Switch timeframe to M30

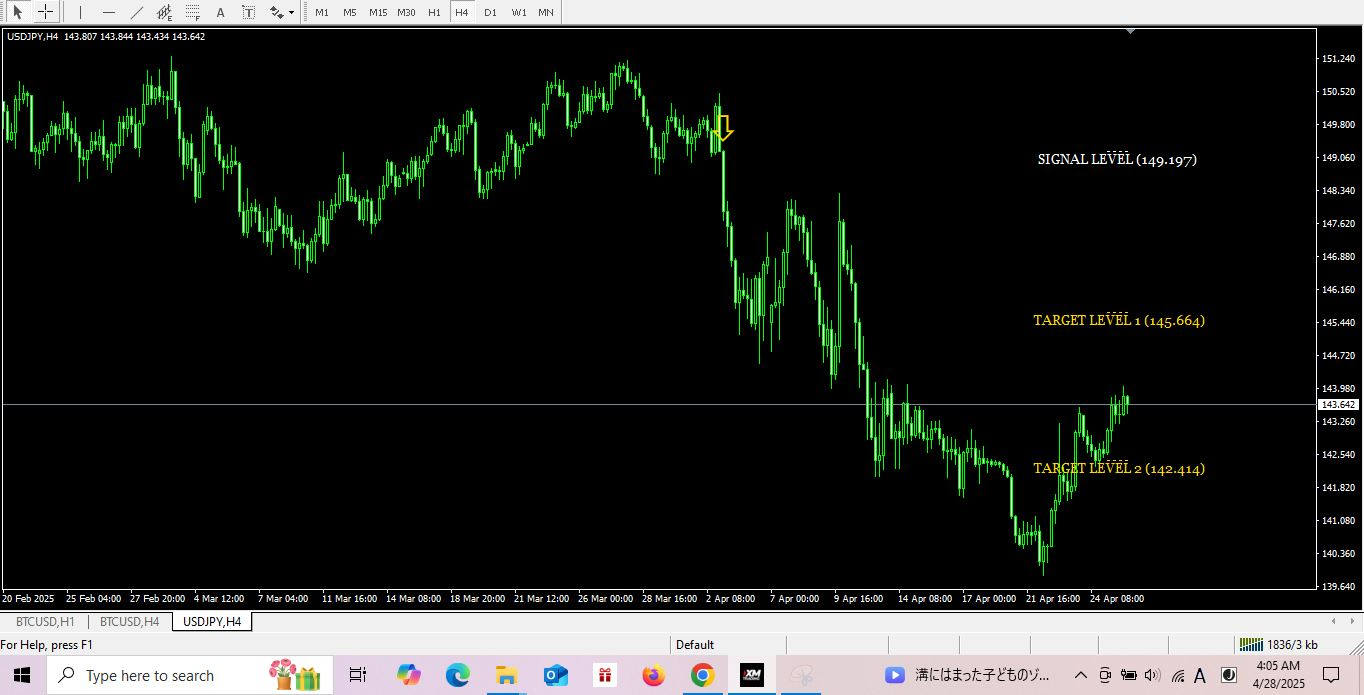point(406,12)
